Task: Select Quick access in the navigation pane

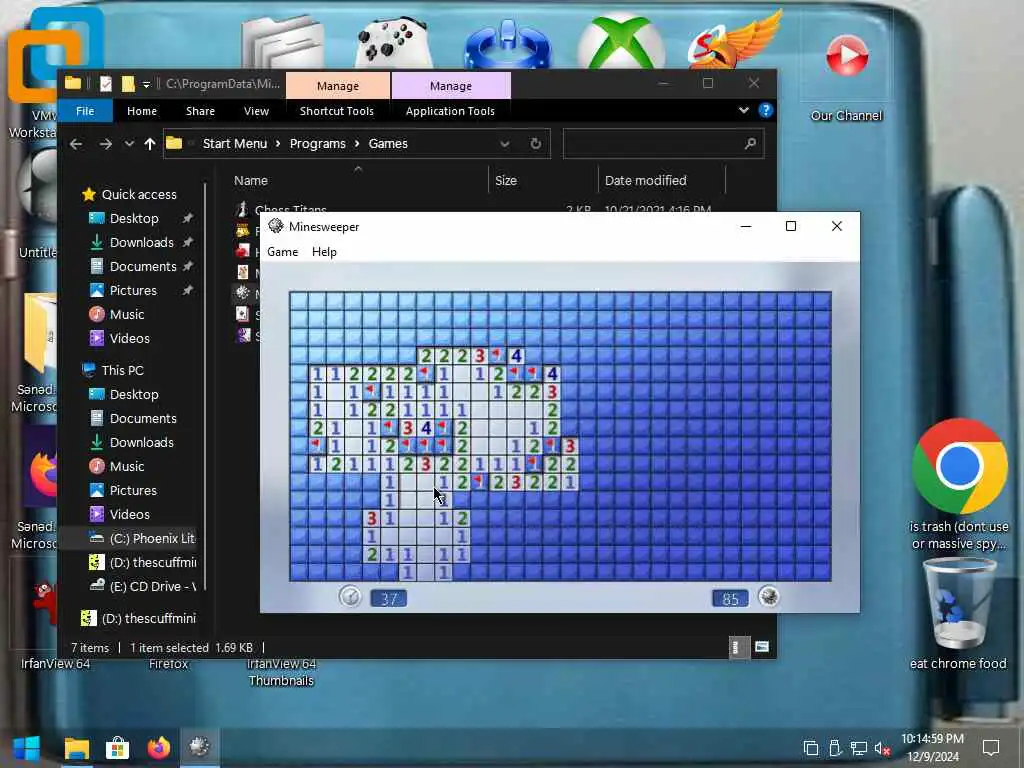Action: pos(138,195)
